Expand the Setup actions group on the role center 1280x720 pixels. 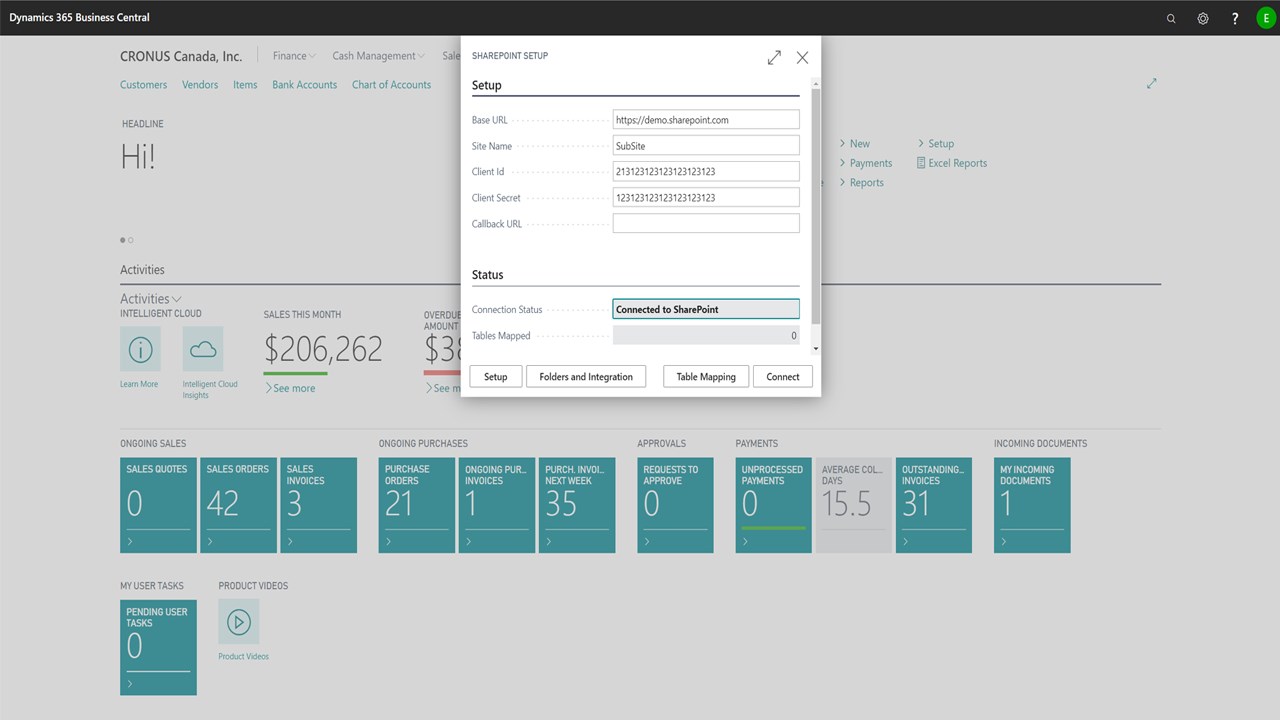[935, 144]
